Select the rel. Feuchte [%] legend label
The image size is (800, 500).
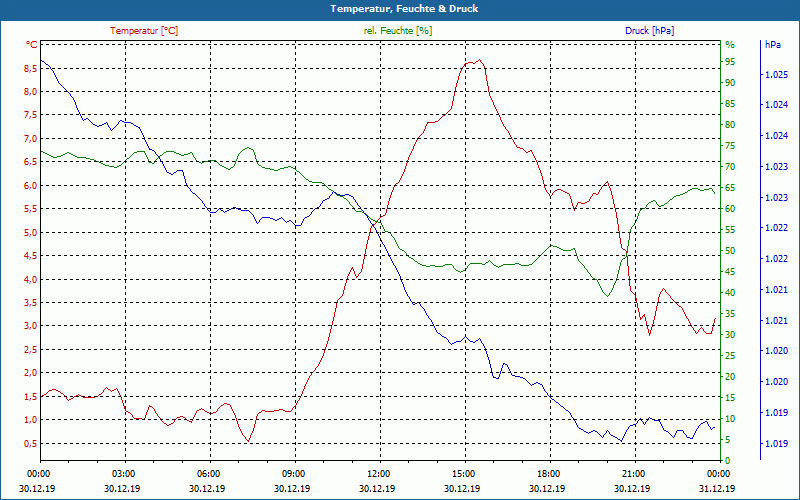397,31
